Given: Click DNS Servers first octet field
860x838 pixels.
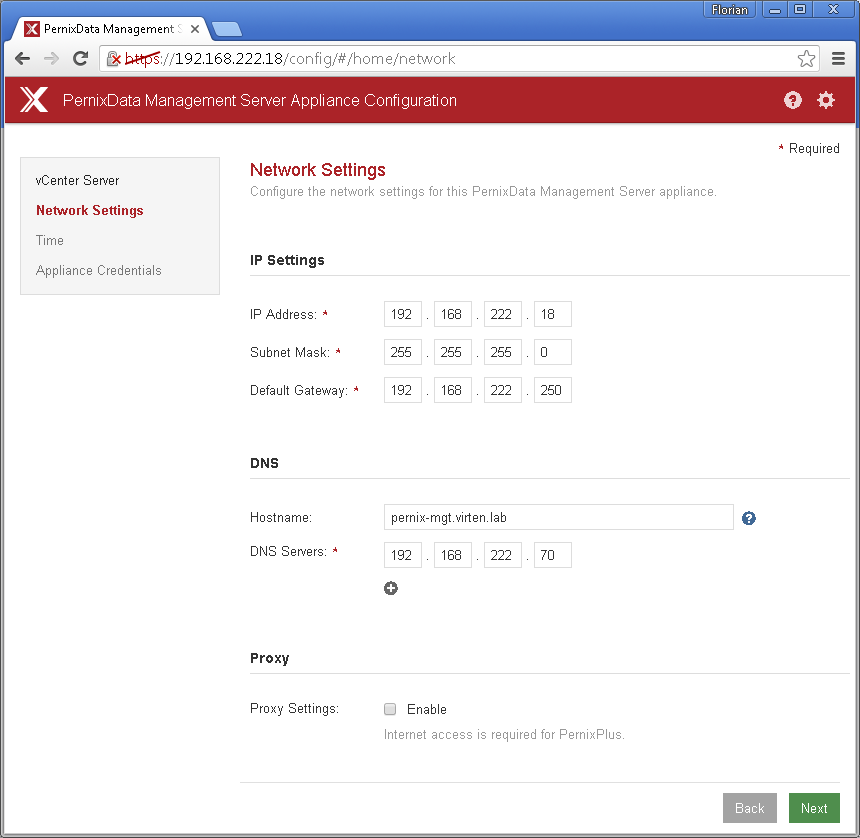Looking at the screenshot, I should pyautogui.click(x=403, y=555).
